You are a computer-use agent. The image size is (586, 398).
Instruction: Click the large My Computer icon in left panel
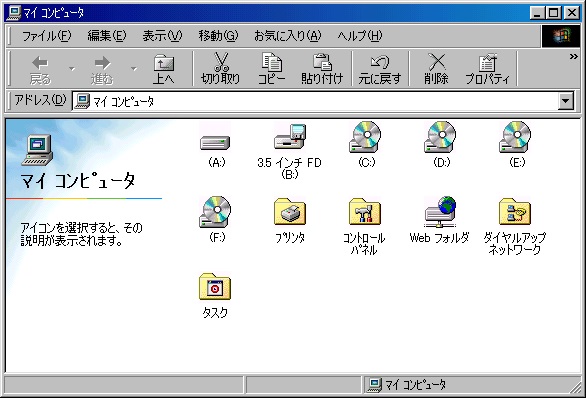(37, 150)
